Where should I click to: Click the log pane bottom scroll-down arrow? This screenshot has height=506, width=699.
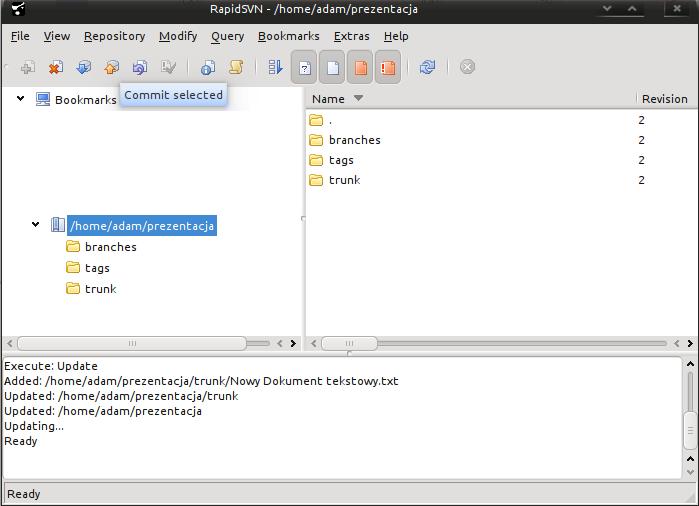690,472
